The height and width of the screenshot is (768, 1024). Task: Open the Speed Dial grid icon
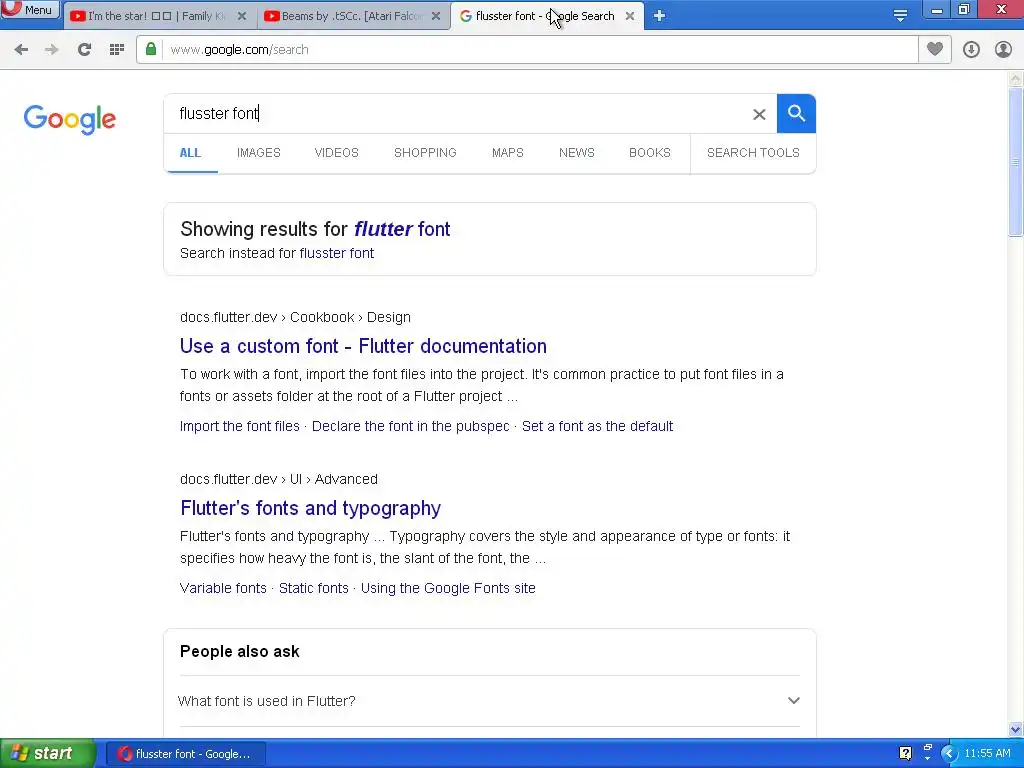(117, 50)
